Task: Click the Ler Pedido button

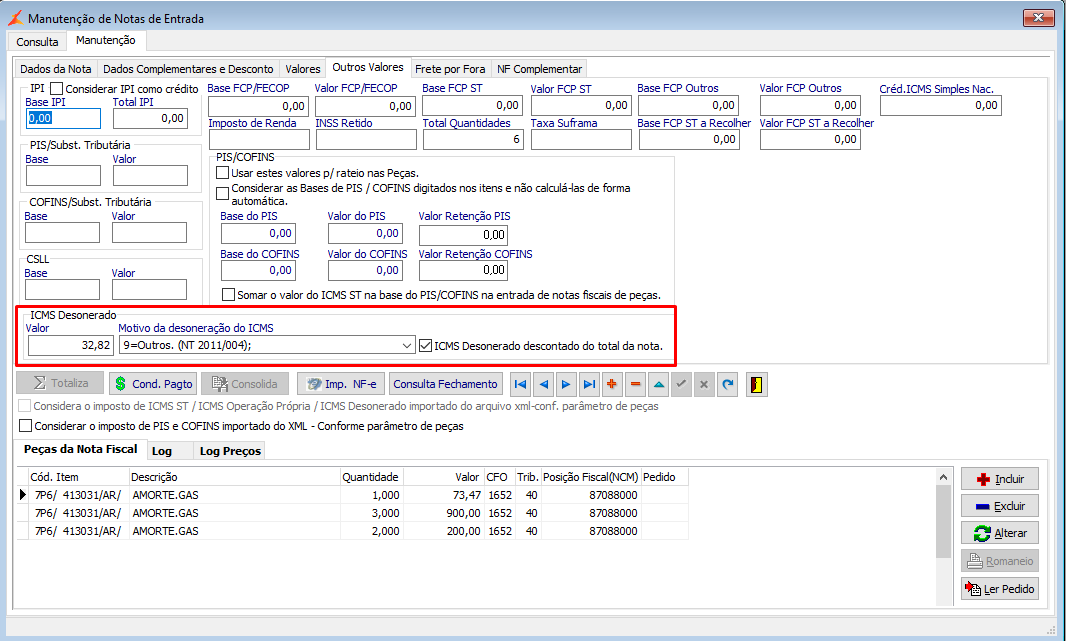Action: (x=1000, y=589)
